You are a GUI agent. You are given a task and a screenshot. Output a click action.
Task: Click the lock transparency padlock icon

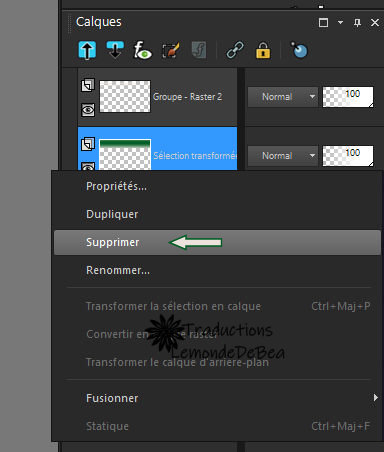263,50
